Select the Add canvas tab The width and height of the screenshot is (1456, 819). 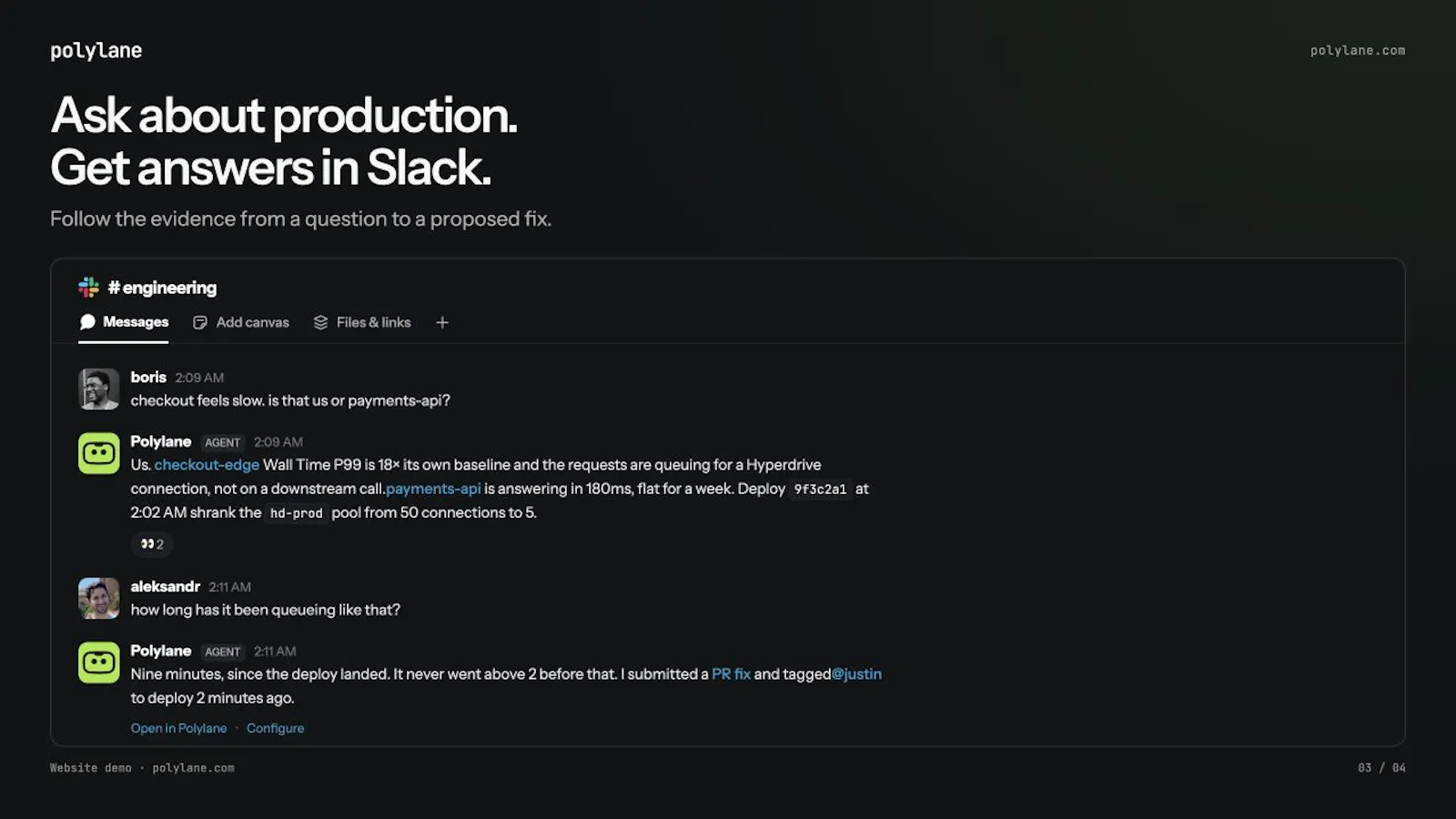coord(241,322)
